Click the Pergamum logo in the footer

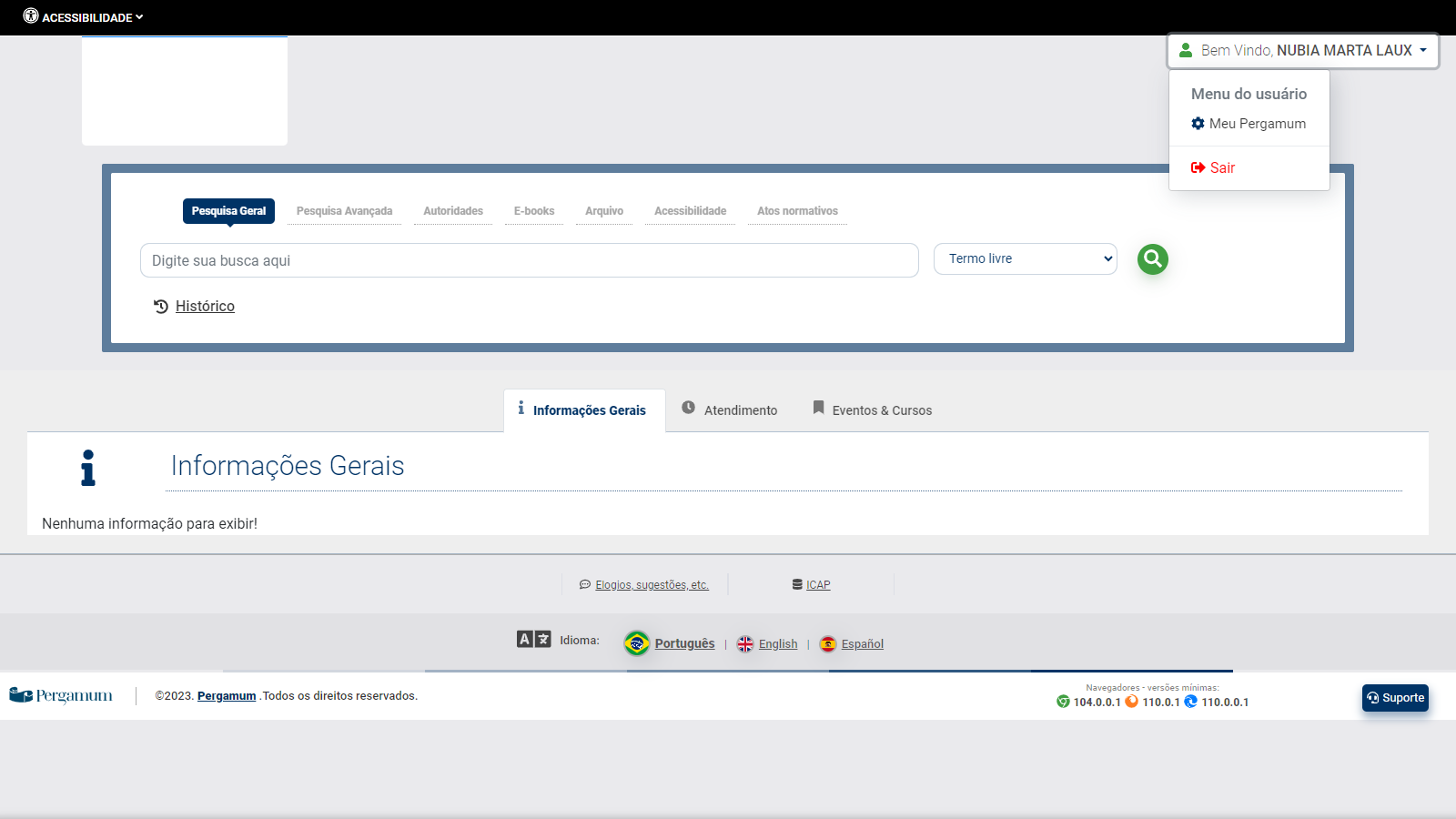click(61, 696)
